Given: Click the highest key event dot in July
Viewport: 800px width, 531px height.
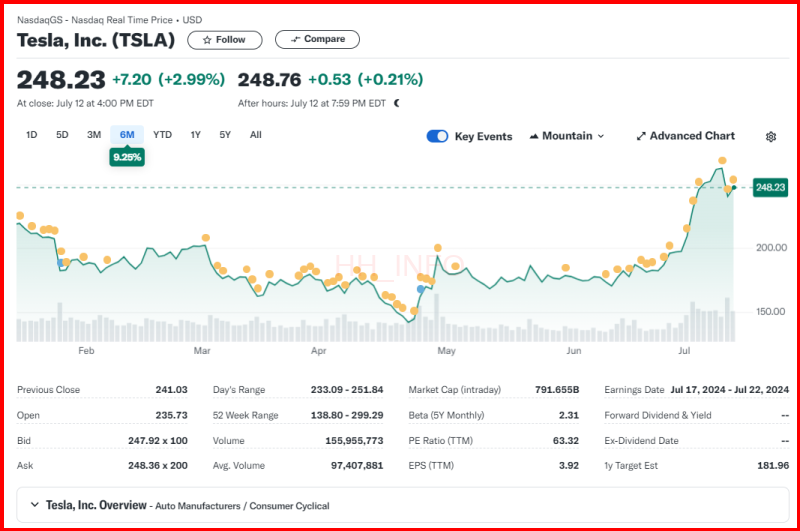Looking at the screenshot, I should (722, 161).
